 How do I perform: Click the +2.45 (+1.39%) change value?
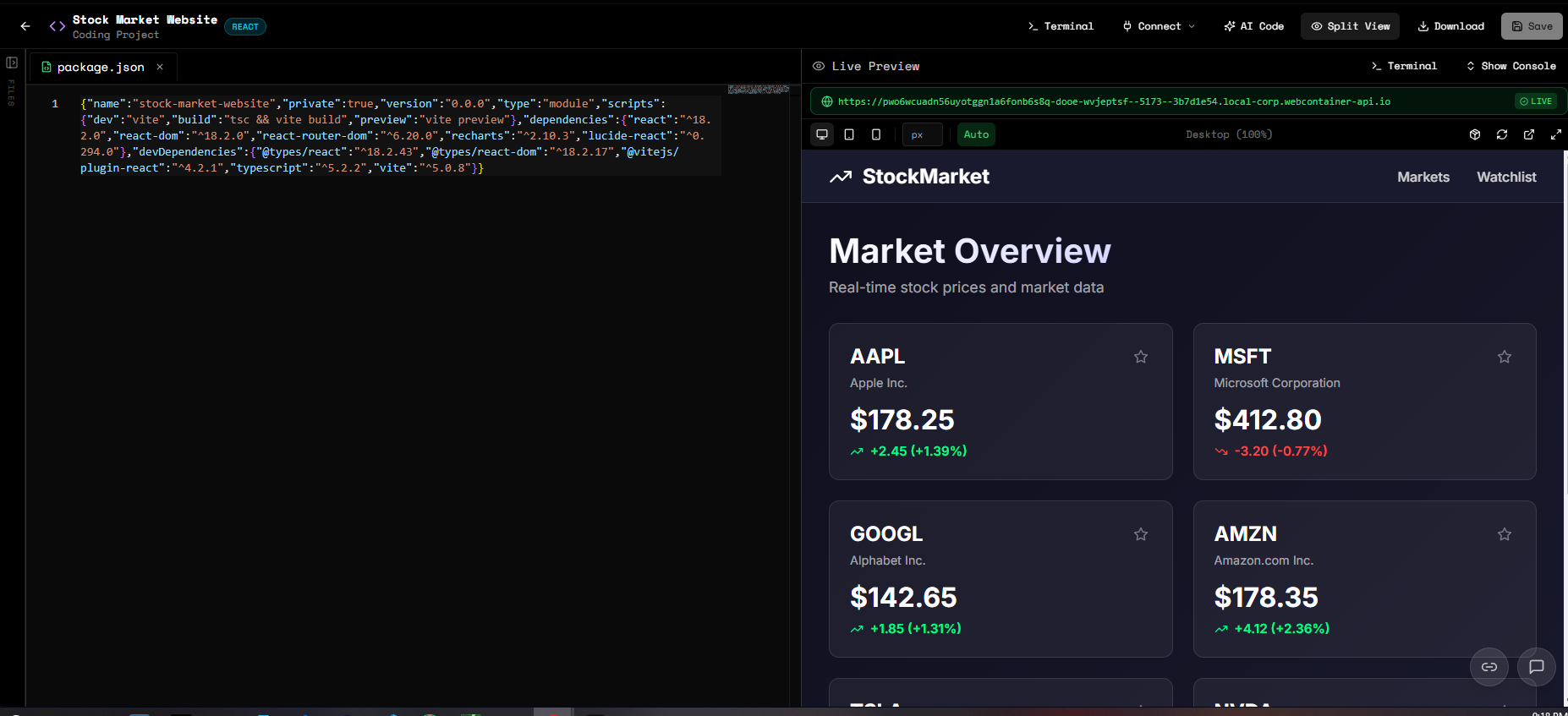[918, 451]
